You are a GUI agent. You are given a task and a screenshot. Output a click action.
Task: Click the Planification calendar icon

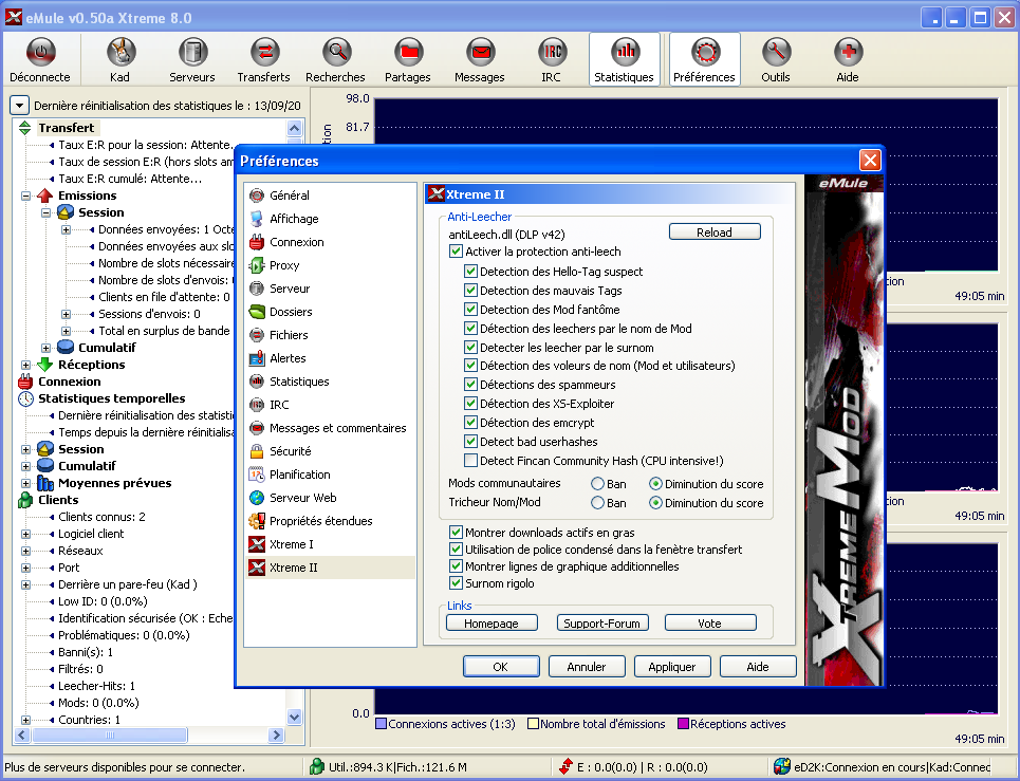(257, 474)
